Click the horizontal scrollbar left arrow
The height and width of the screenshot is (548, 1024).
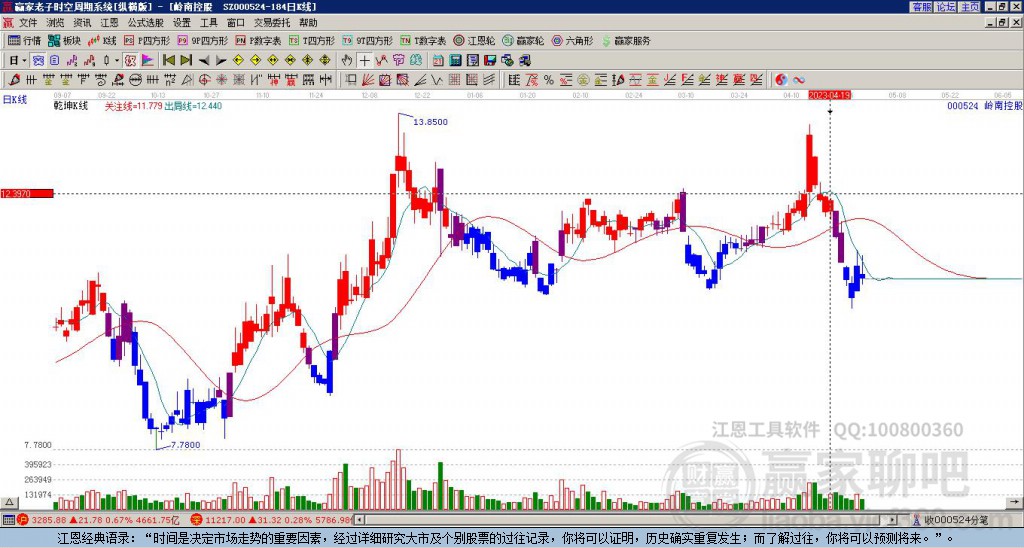pos(360,520)
